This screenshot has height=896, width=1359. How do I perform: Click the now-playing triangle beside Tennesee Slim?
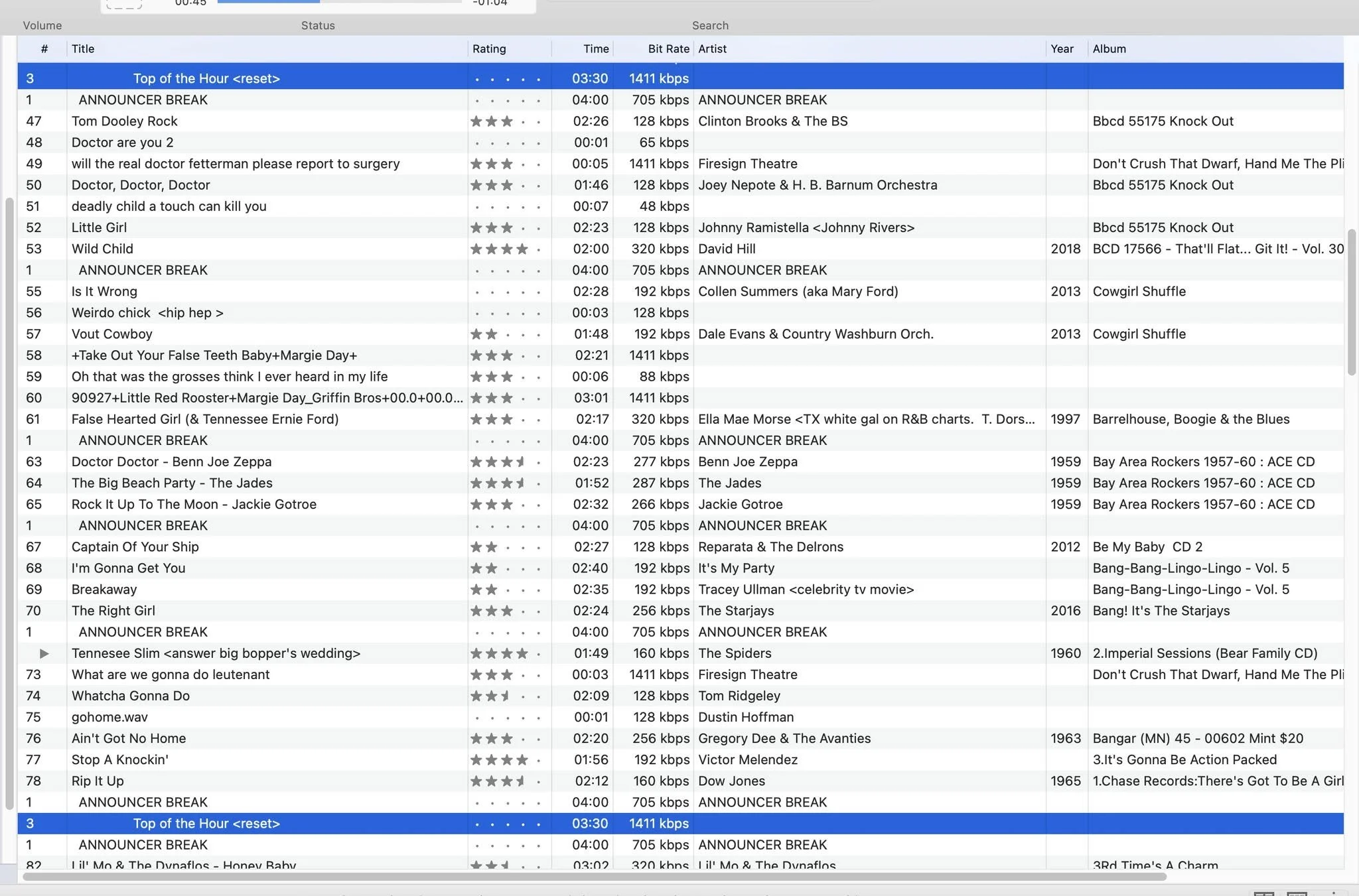point(44,653)
